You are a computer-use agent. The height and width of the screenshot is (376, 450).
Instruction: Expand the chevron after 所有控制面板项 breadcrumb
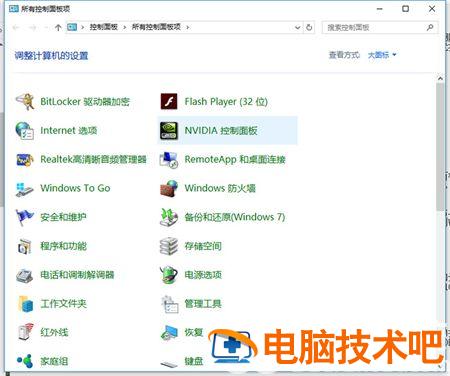[188, 27]
